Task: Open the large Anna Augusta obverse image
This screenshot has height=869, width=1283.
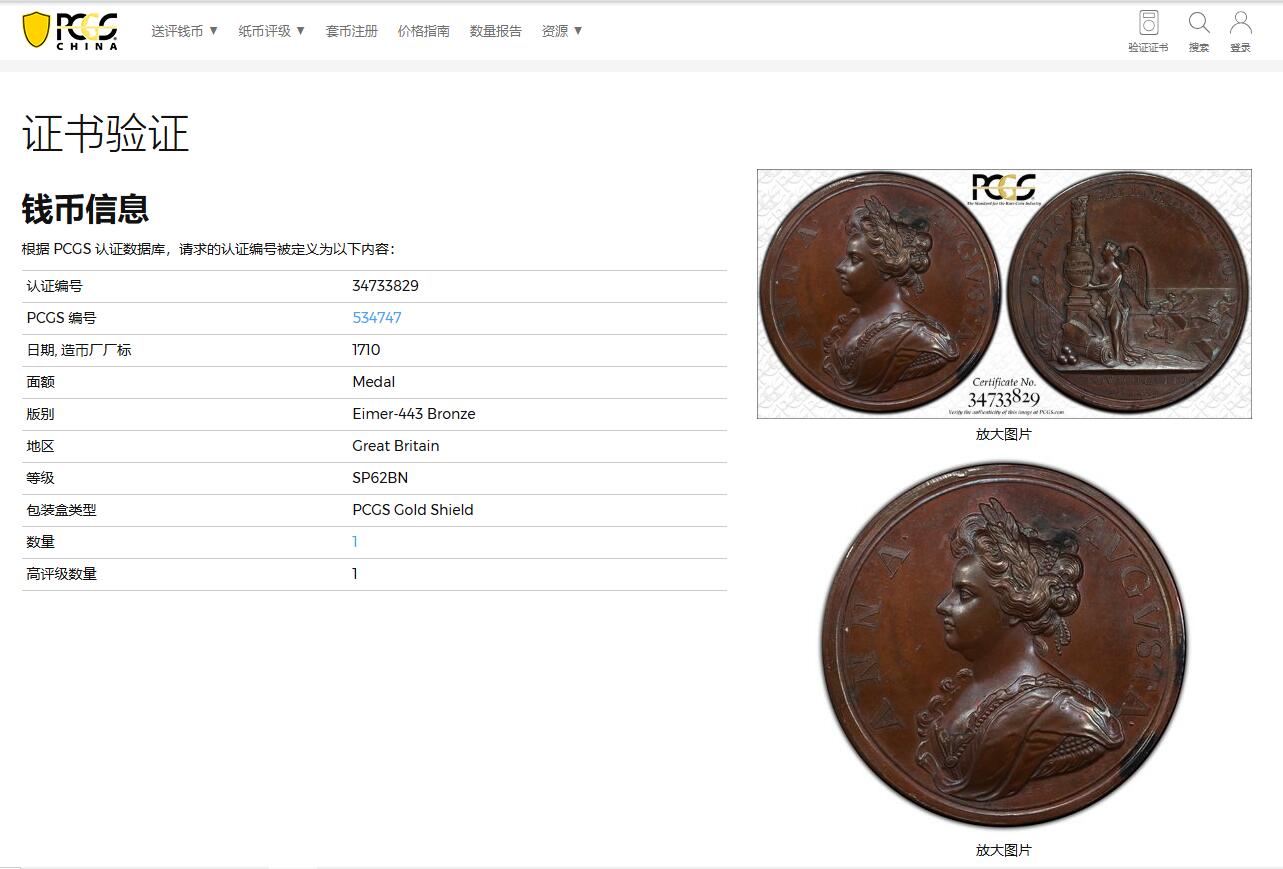Action: tap(1004, 645)
